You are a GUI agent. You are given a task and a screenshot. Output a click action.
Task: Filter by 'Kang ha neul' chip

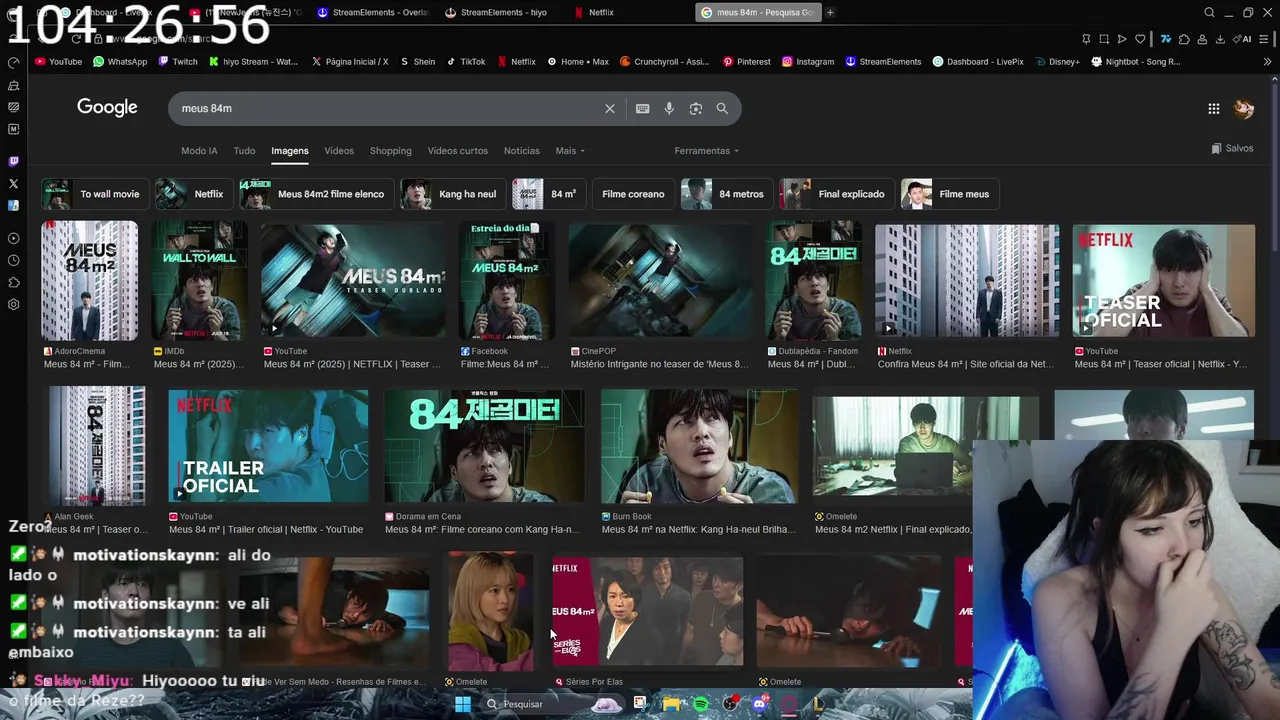coord(453,194)
